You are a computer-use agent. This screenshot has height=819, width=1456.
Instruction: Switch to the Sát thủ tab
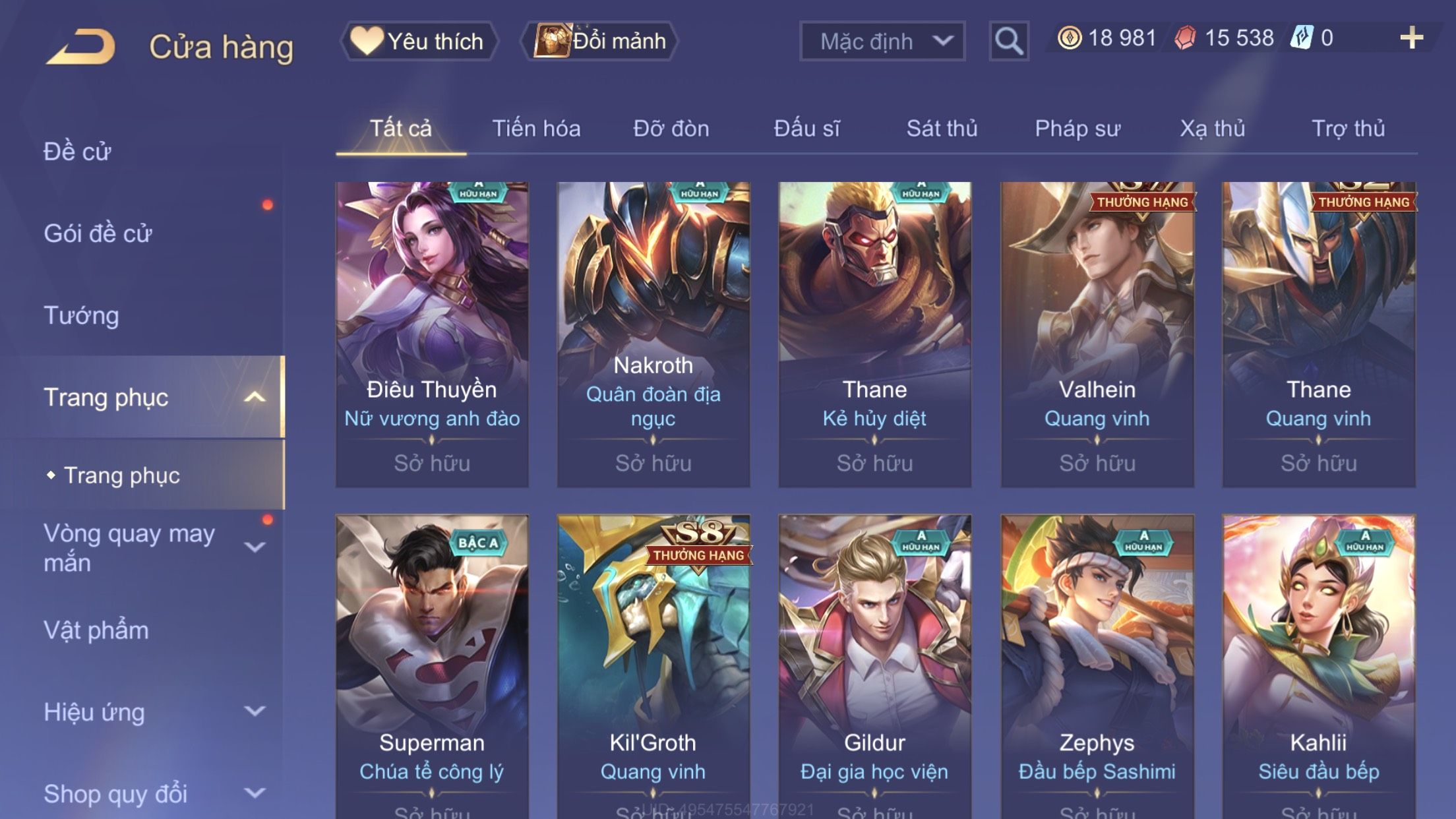pyautogui.click(x=942, y=129)
